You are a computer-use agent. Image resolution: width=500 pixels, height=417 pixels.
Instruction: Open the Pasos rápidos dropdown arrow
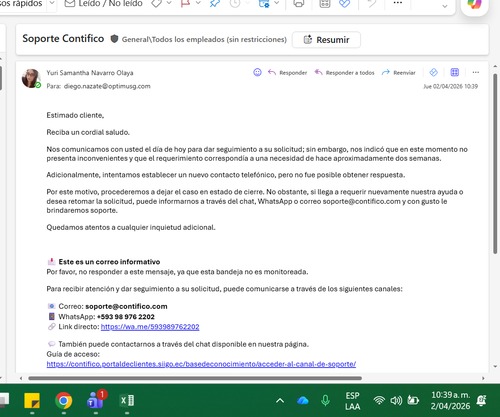click(52, 3)
